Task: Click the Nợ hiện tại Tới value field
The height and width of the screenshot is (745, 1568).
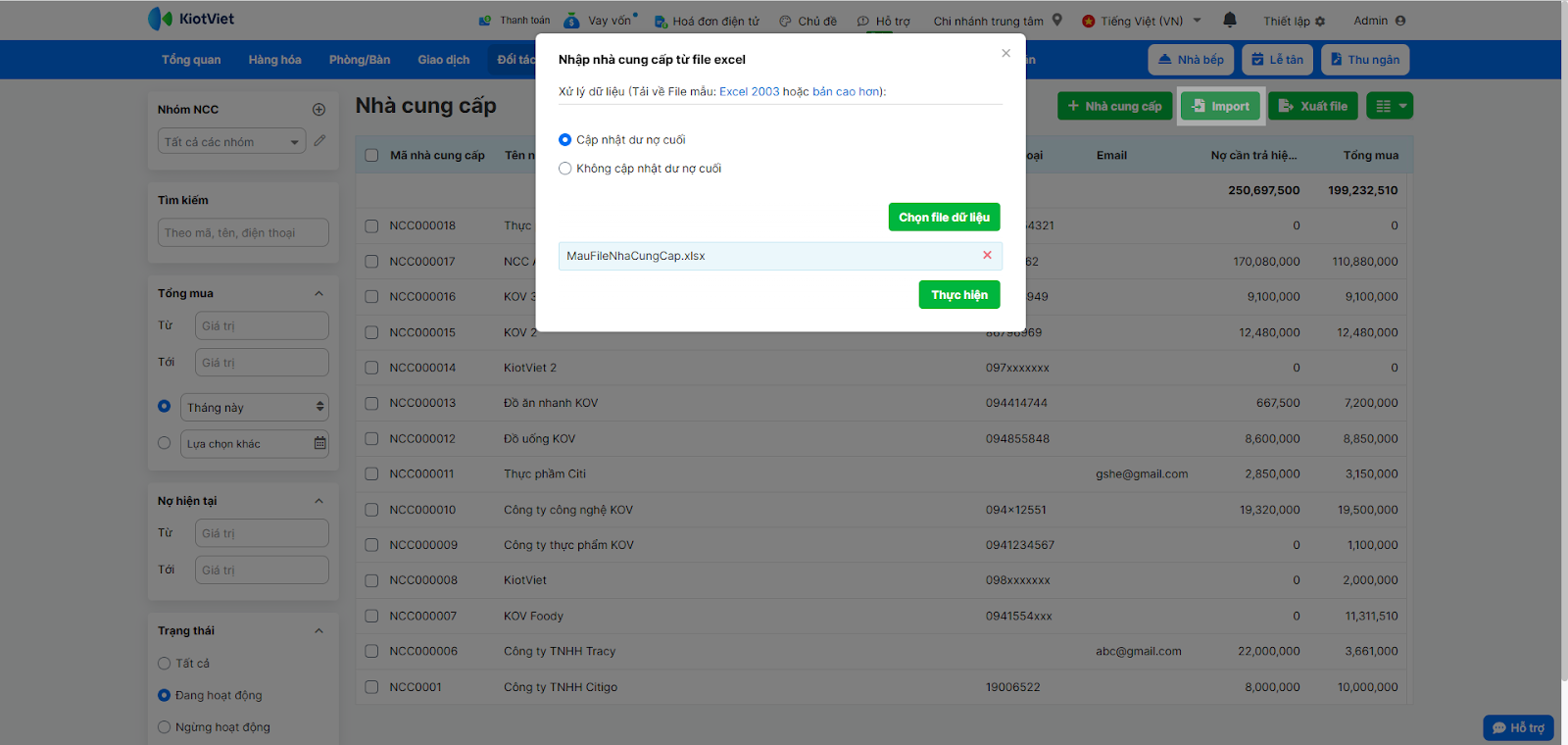Action: (262, 570)
